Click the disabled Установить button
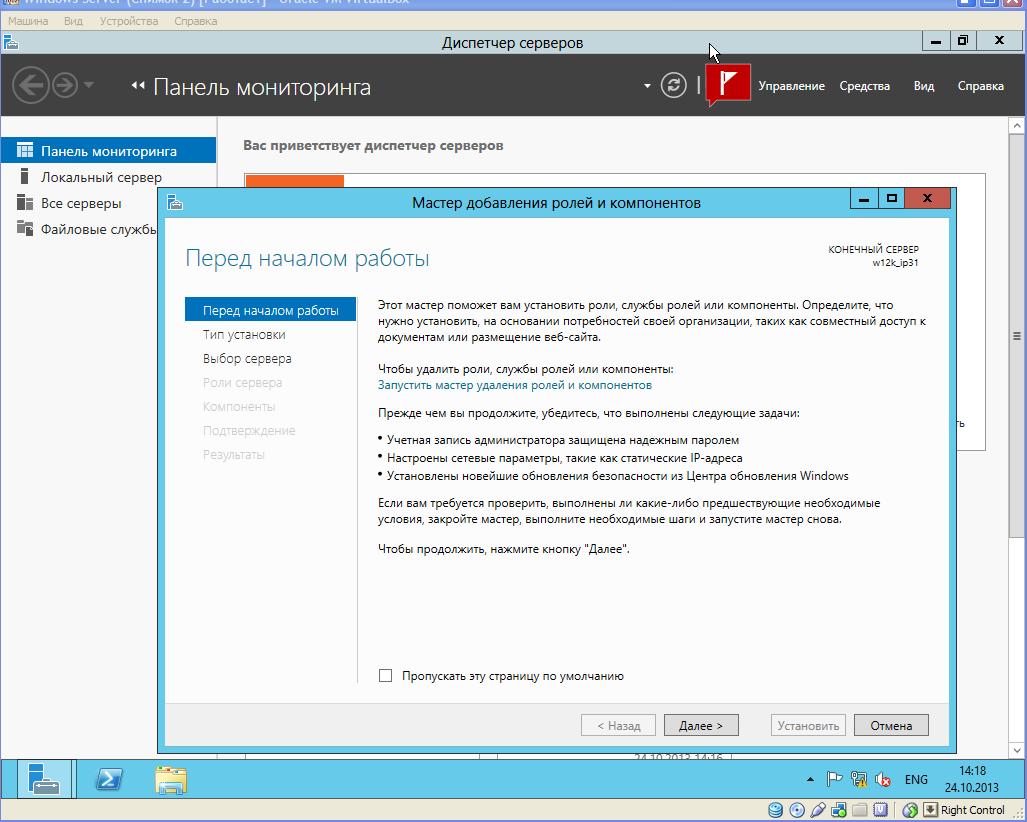 coord(808,725)
